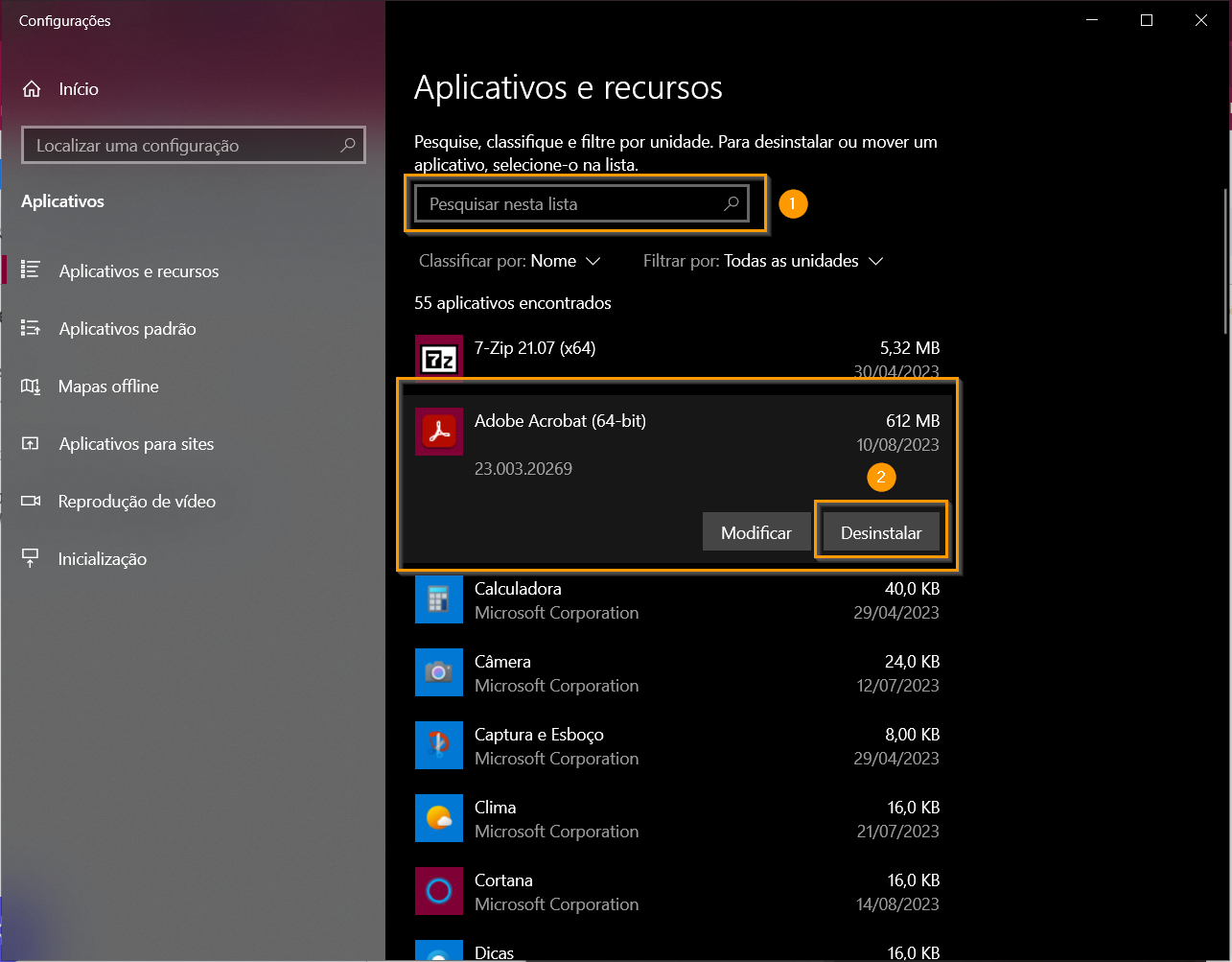This screenshot has height=962, width=1232.
Task: Go to Aplicativos e recursos section
Action: (x=192, y=270)
